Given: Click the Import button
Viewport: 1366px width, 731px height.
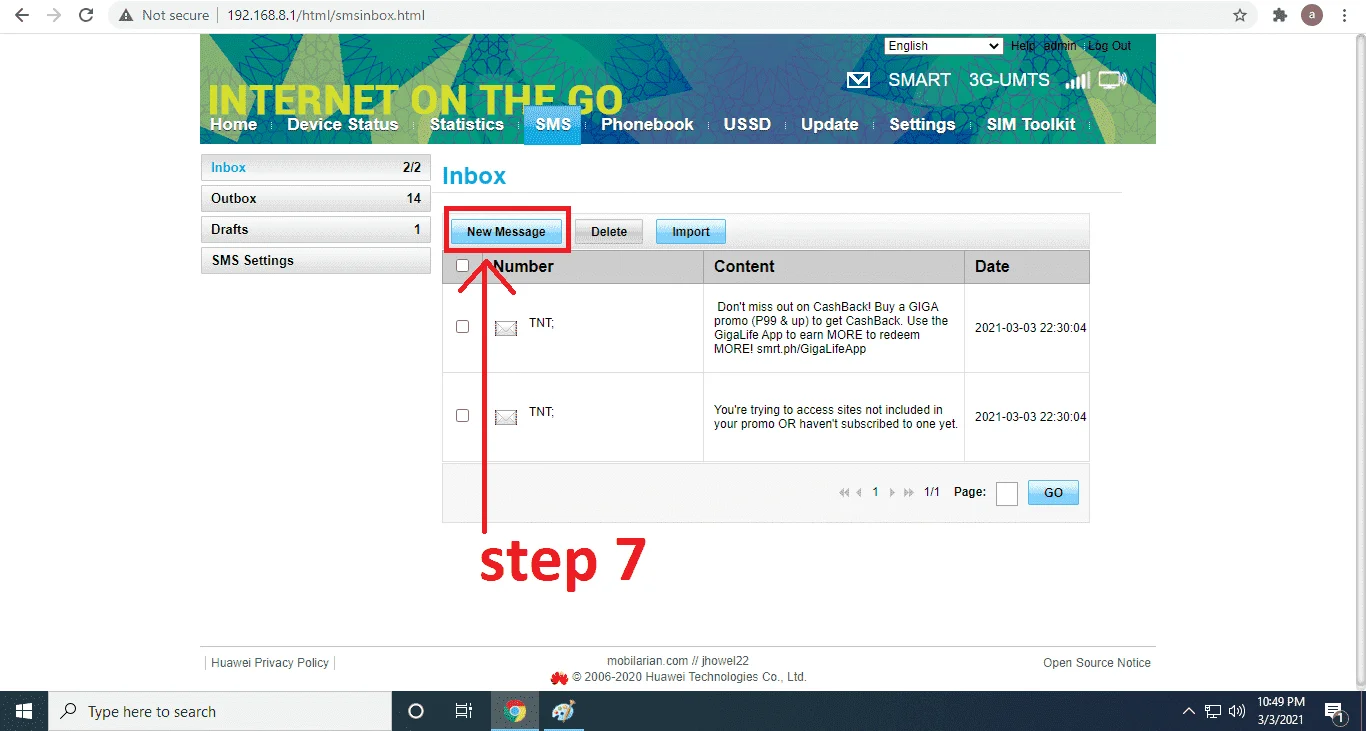Looking at the screenshot, I should 691,231.
